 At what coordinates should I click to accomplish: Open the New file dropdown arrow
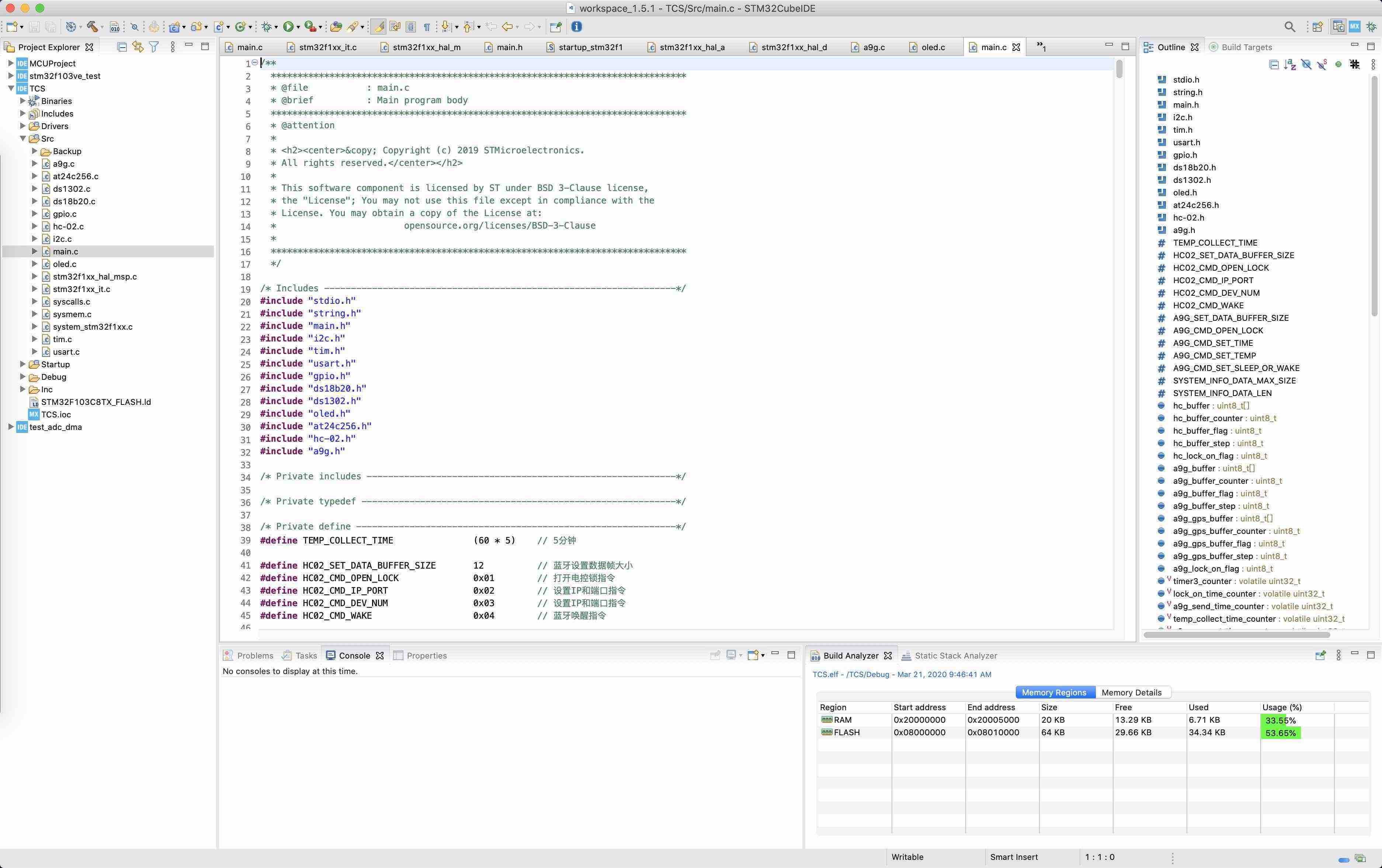coord(22,28)
